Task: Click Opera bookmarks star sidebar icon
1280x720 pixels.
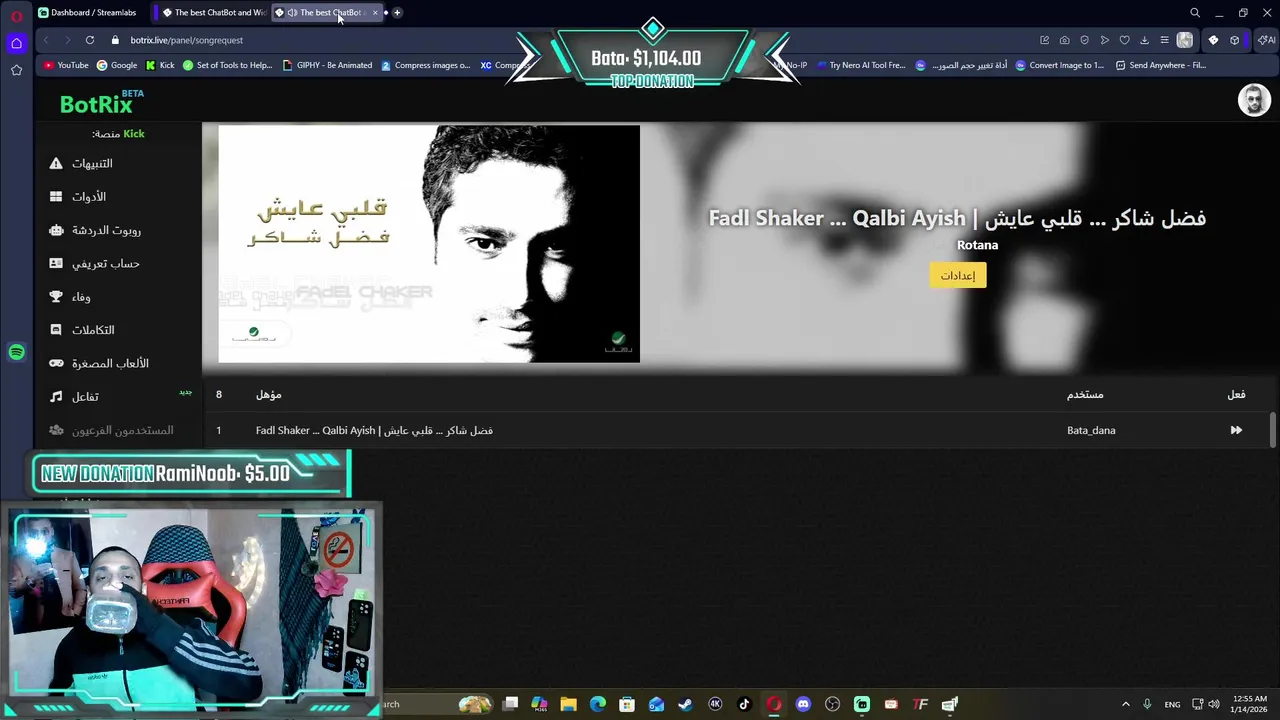Action: 16,70
